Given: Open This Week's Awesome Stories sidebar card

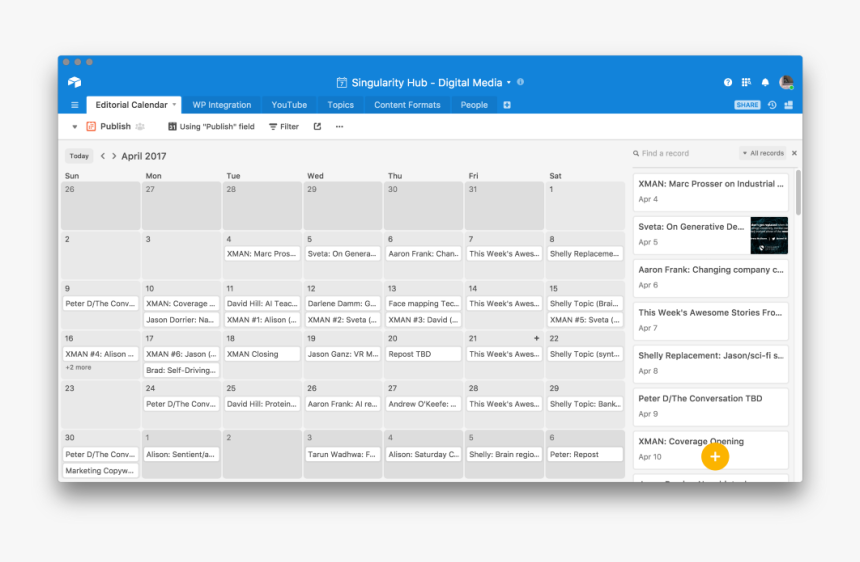Looking at the screenshot, I should (711, 321).
